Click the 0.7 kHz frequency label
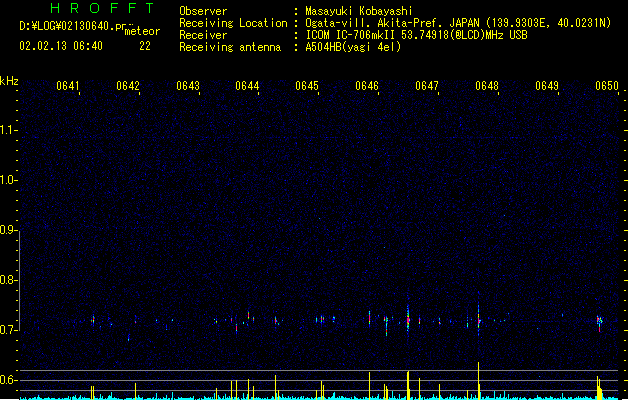This screenshot has height=400, width=629. tap(8, 330)
